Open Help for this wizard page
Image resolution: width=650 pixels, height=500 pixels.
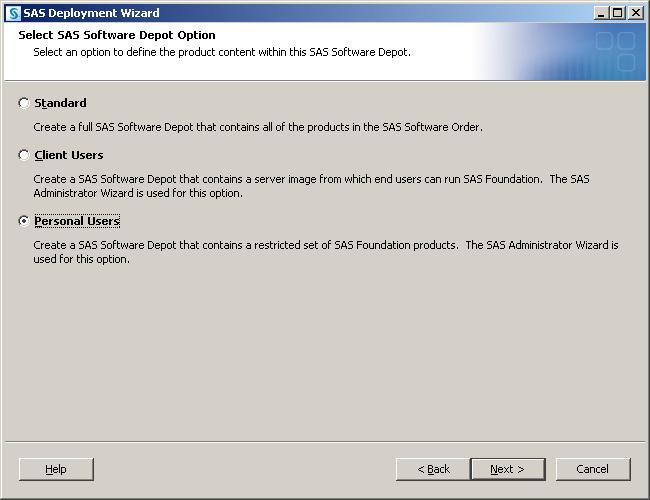tap(56, 469)
